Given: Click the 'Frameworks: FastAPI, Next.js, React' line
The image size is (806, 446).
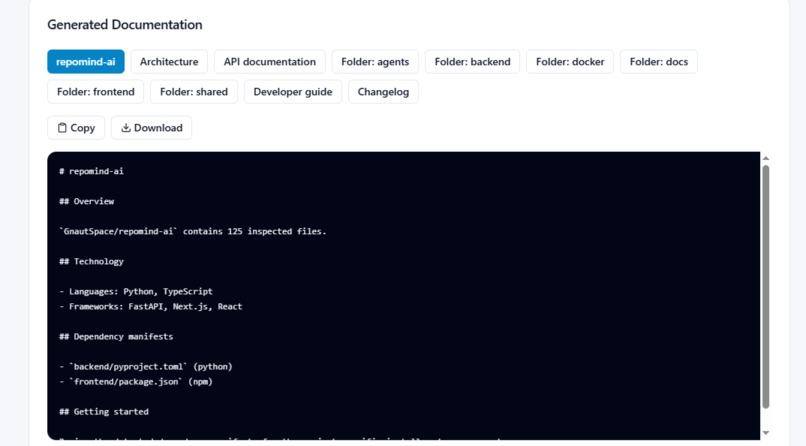Looking at the screenshot, I should pyautogui.click(x=150, y=306).
